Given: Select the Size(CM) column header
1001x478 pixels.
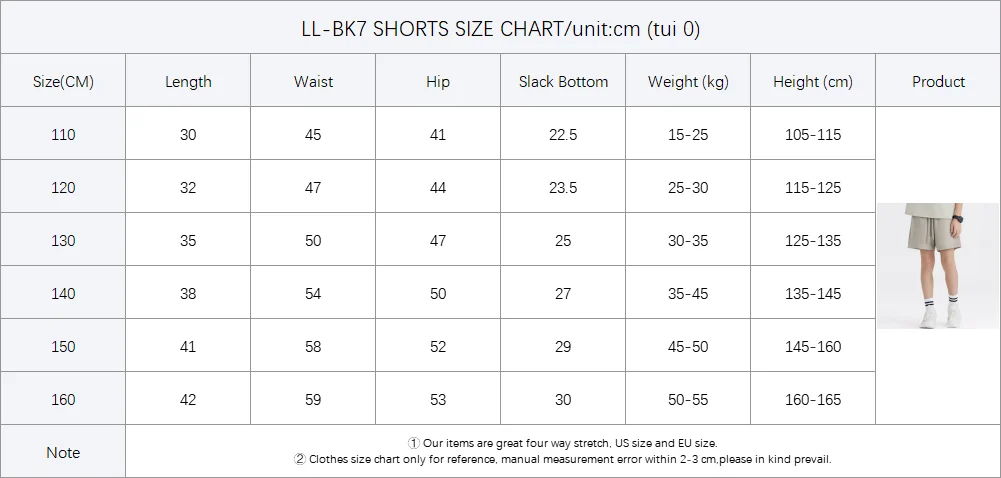Looking at the screenshot, I should pos(63,82).
